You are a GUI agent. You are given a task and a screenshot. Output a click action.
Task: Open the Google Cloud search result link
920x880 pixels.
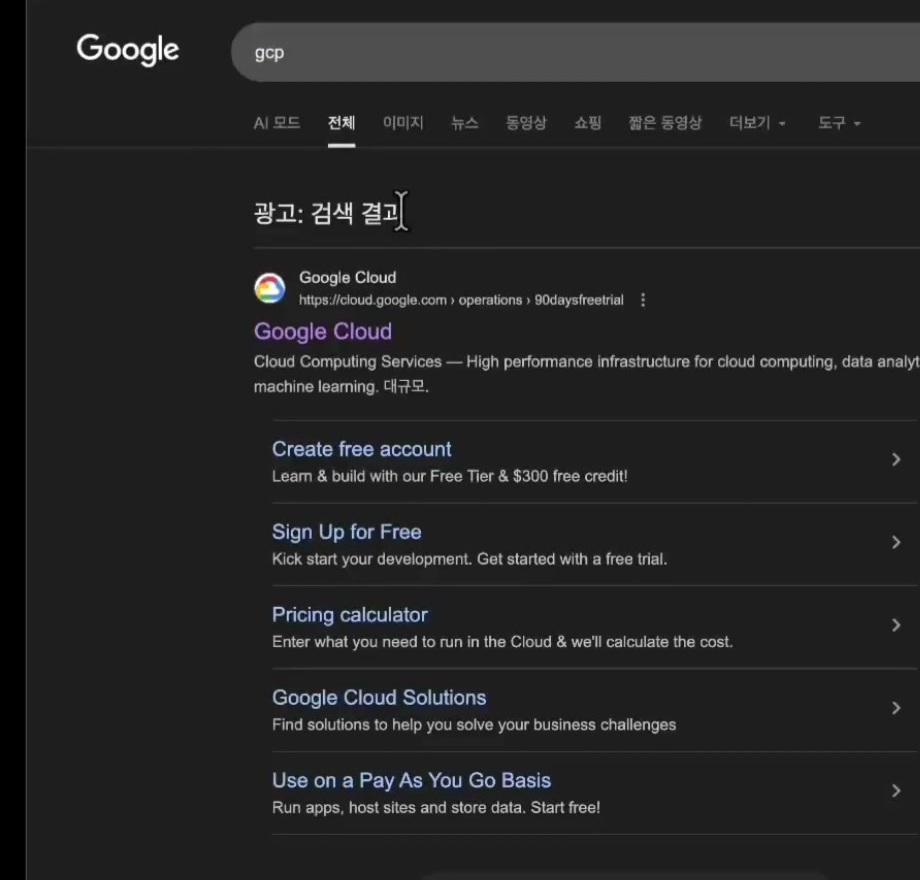(322, 331)
